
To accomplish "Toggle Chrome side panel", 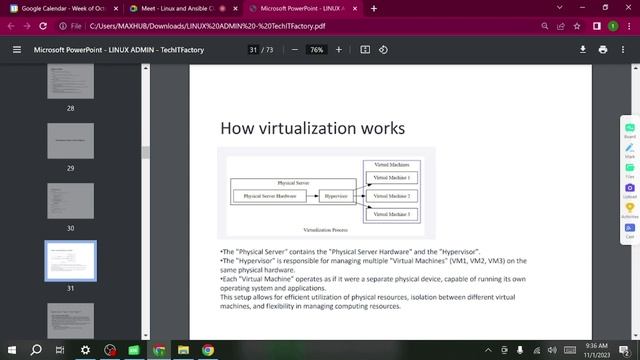I will tap(597, 26).
